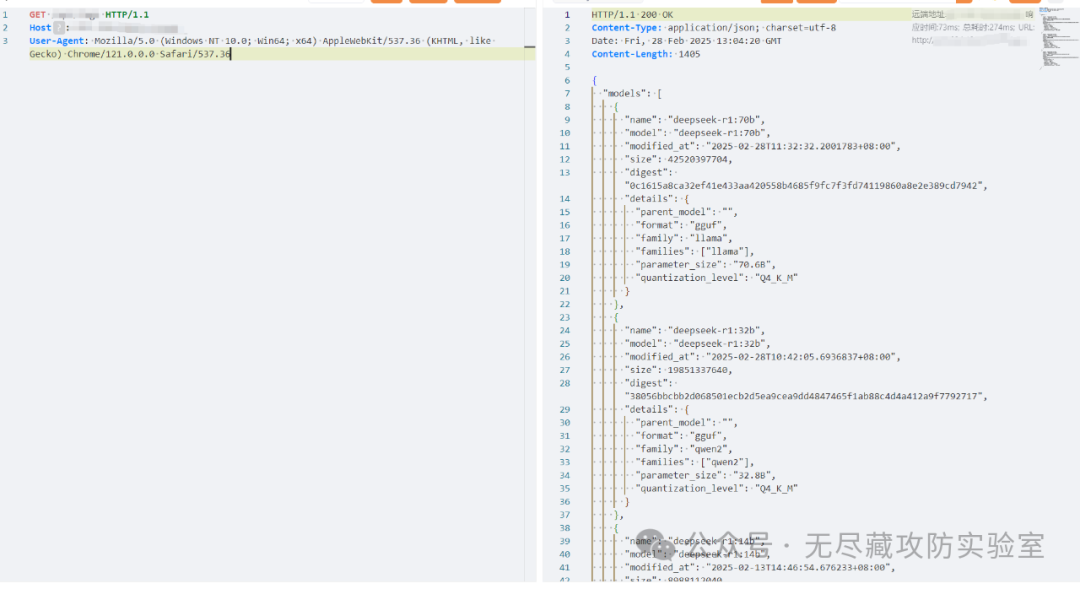Screen dimensions: 1080x589
Task: Click the "details" key on line 29
Action: [648, 409]
